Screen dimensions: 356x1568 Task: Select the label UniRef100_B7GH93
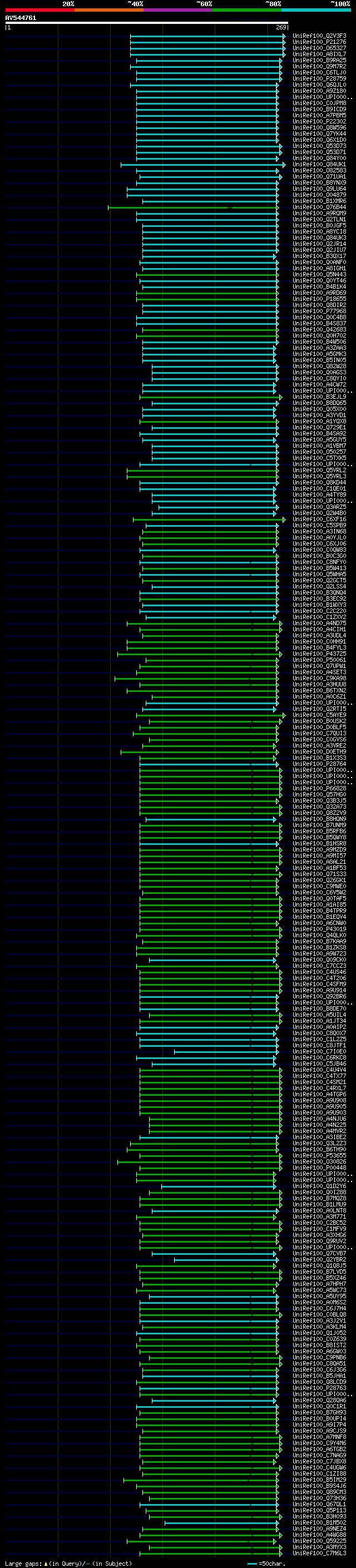coord(319,1412)
